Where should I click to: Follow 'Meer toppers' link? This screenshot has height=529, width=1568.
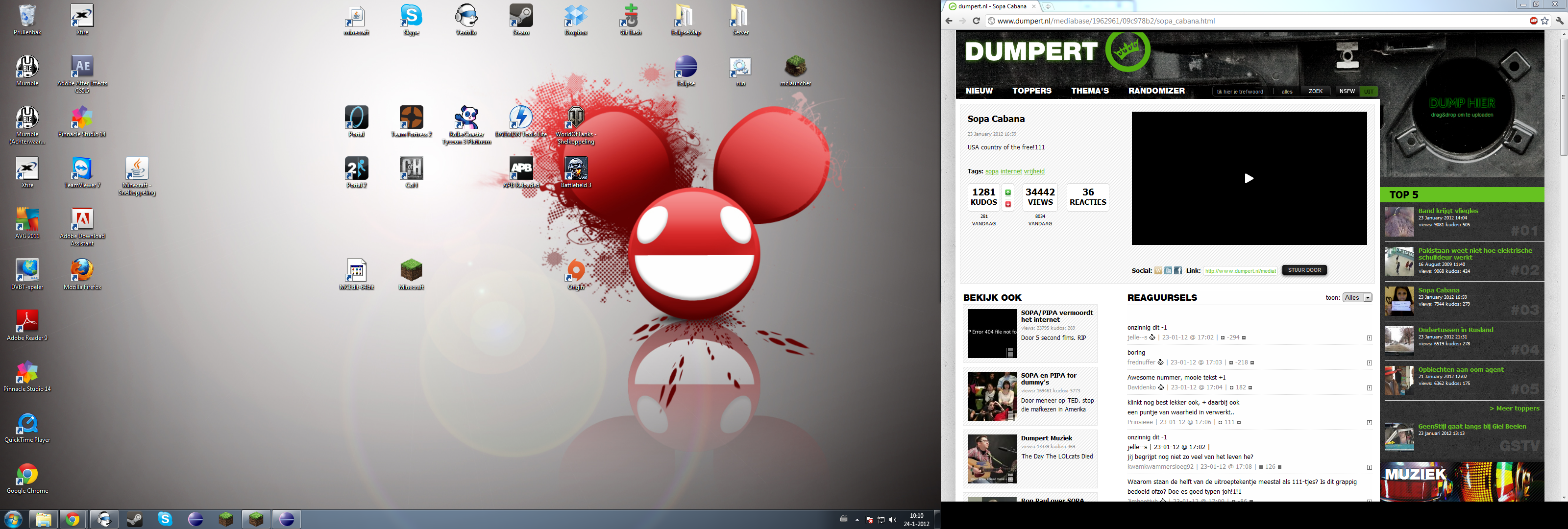1514,409
